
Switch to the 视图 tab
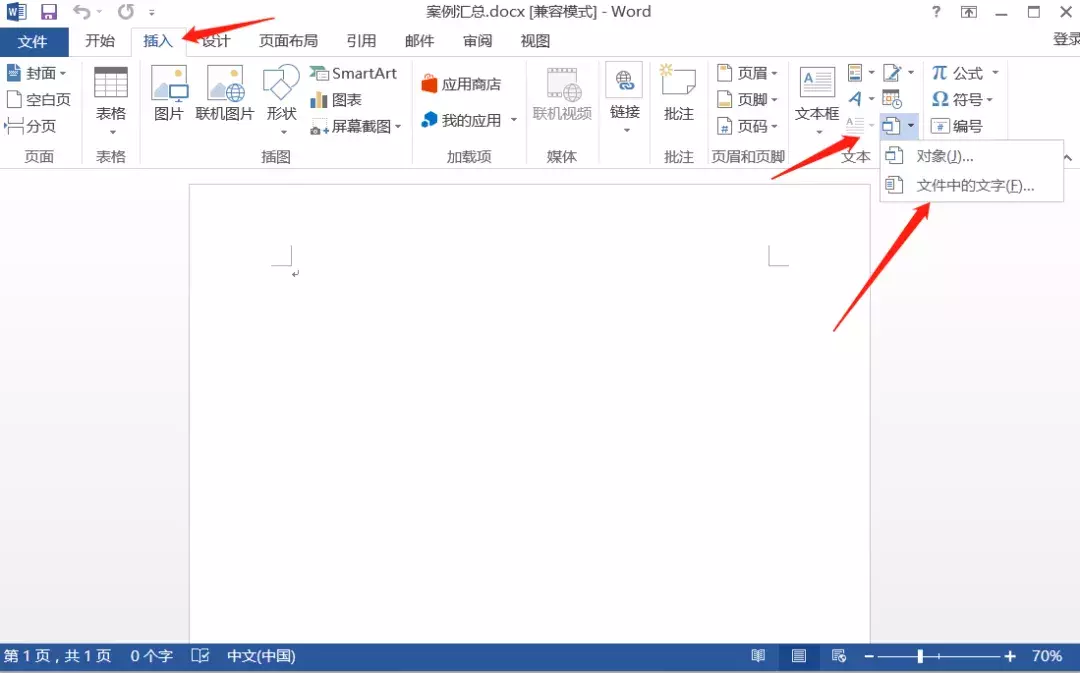point(535,41)
